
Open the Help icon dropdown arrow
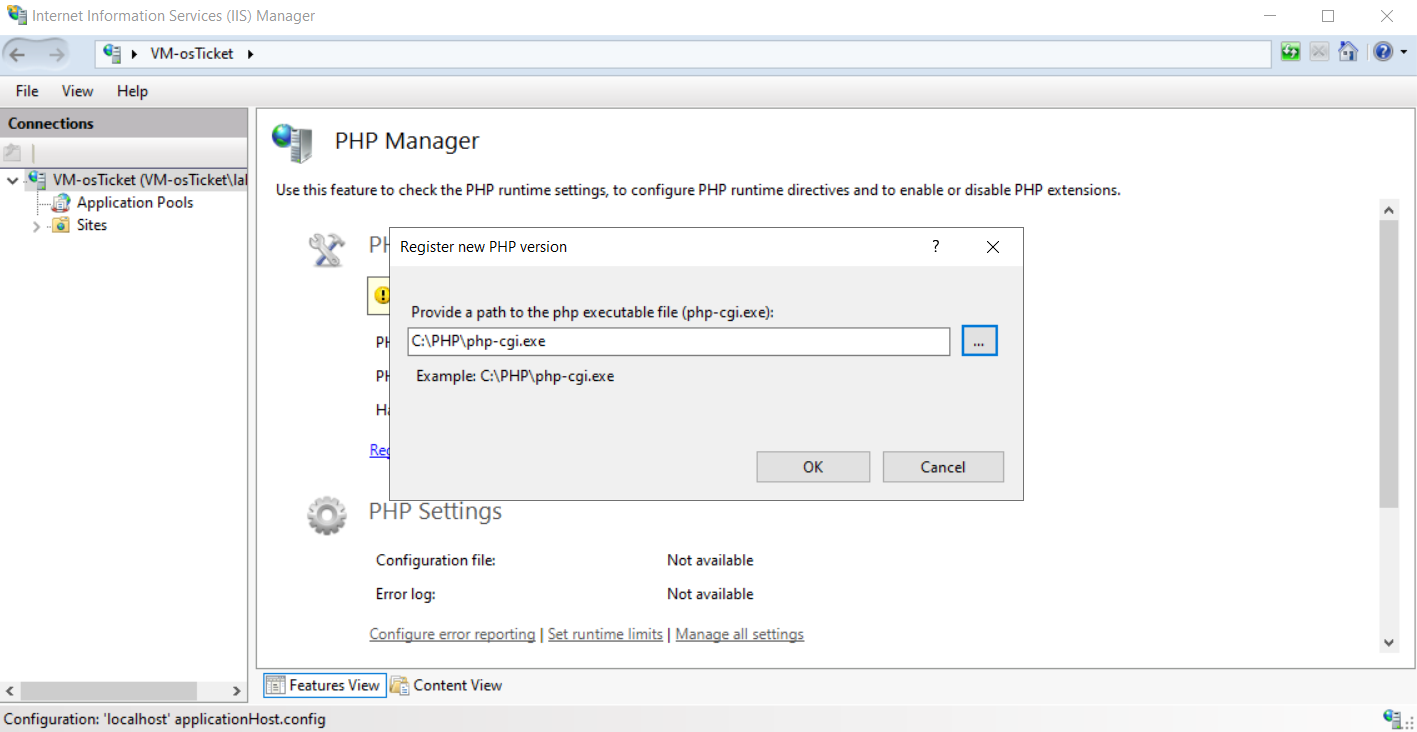pos(1403,52)
